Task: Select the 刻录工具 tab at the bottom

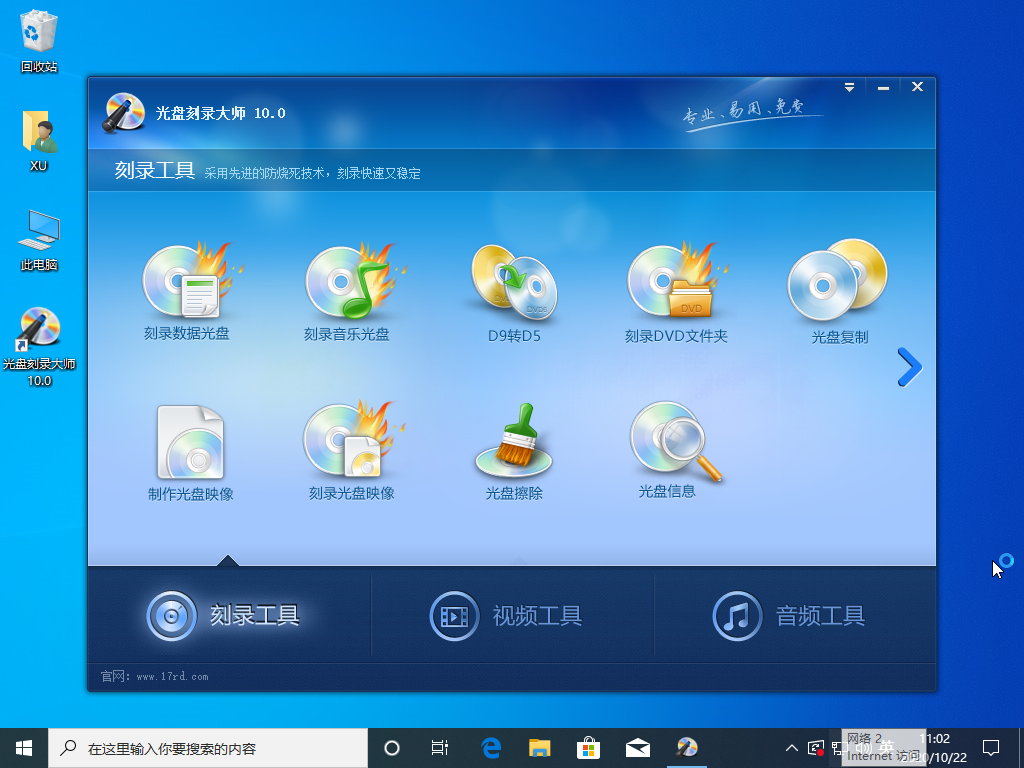Action: pos(229,615)
